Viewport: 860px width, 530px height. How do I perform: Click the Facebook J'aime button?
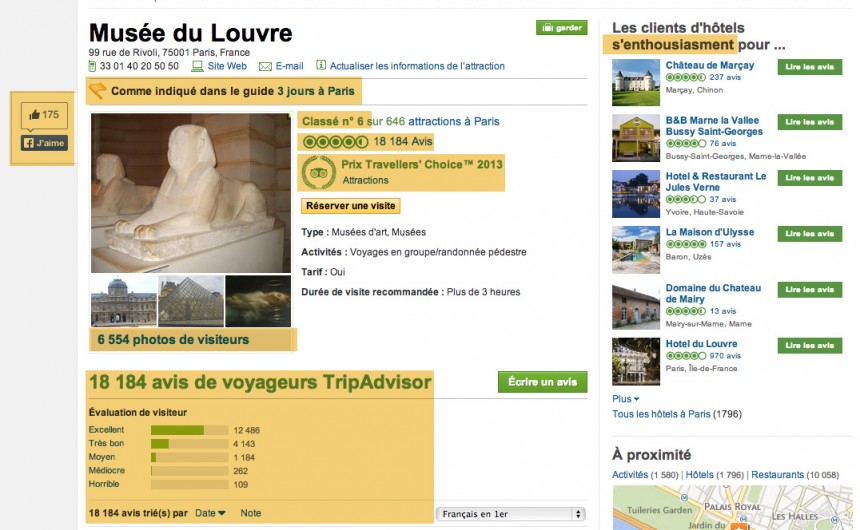(44, 143)
